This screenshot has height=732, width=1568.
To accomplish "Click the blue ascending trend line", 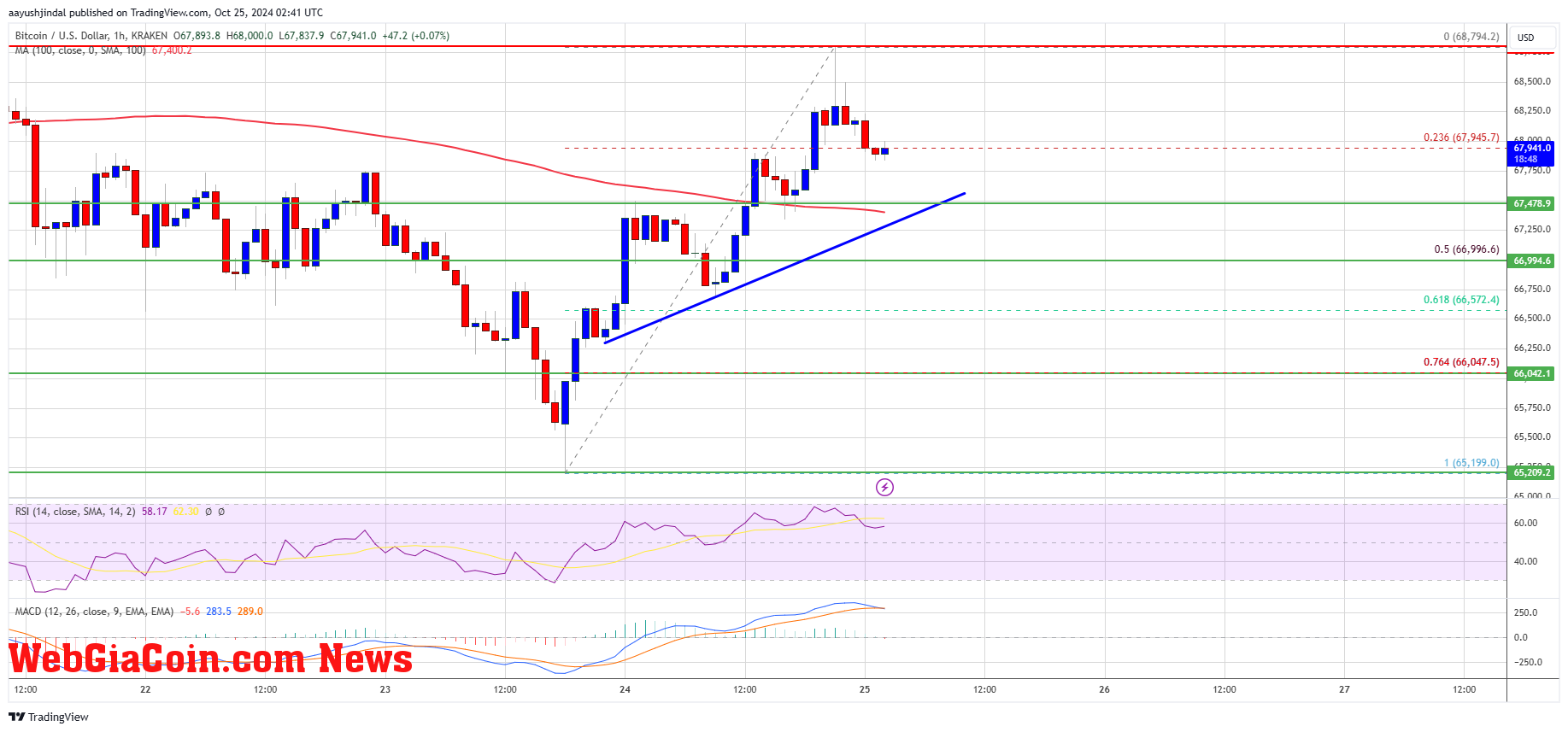I will [784, 268].
